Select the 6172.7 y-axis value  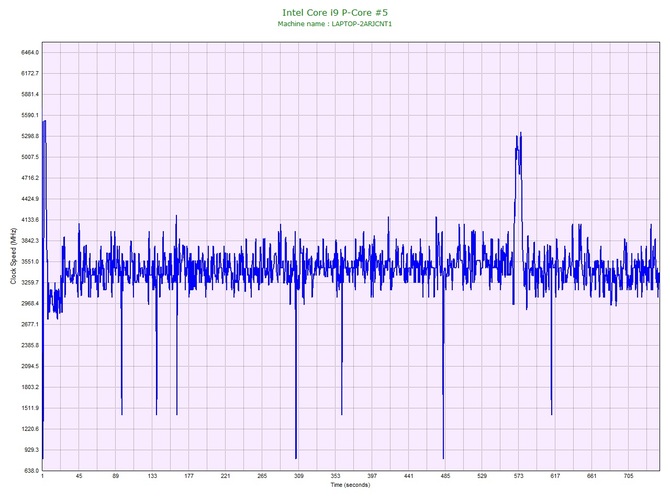click(x=30, y=73)
